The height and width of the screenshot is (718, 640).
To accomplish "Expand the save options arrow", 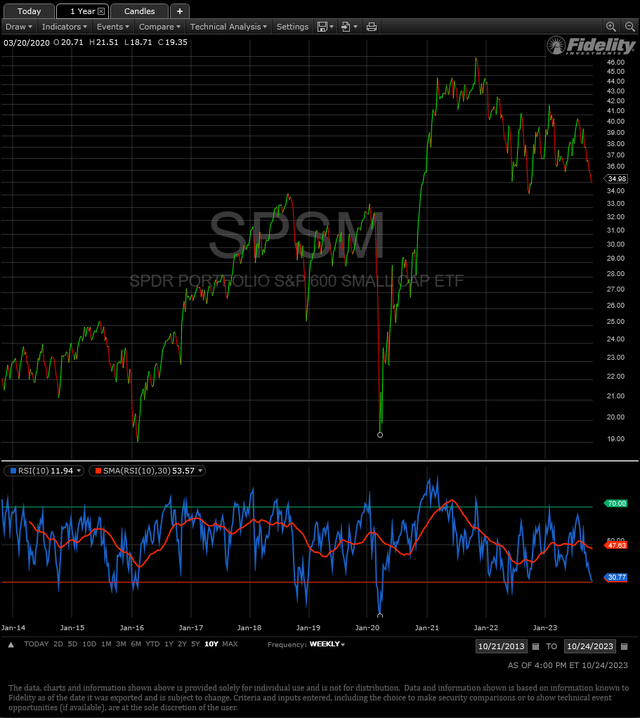I will [x=331, y=27].
